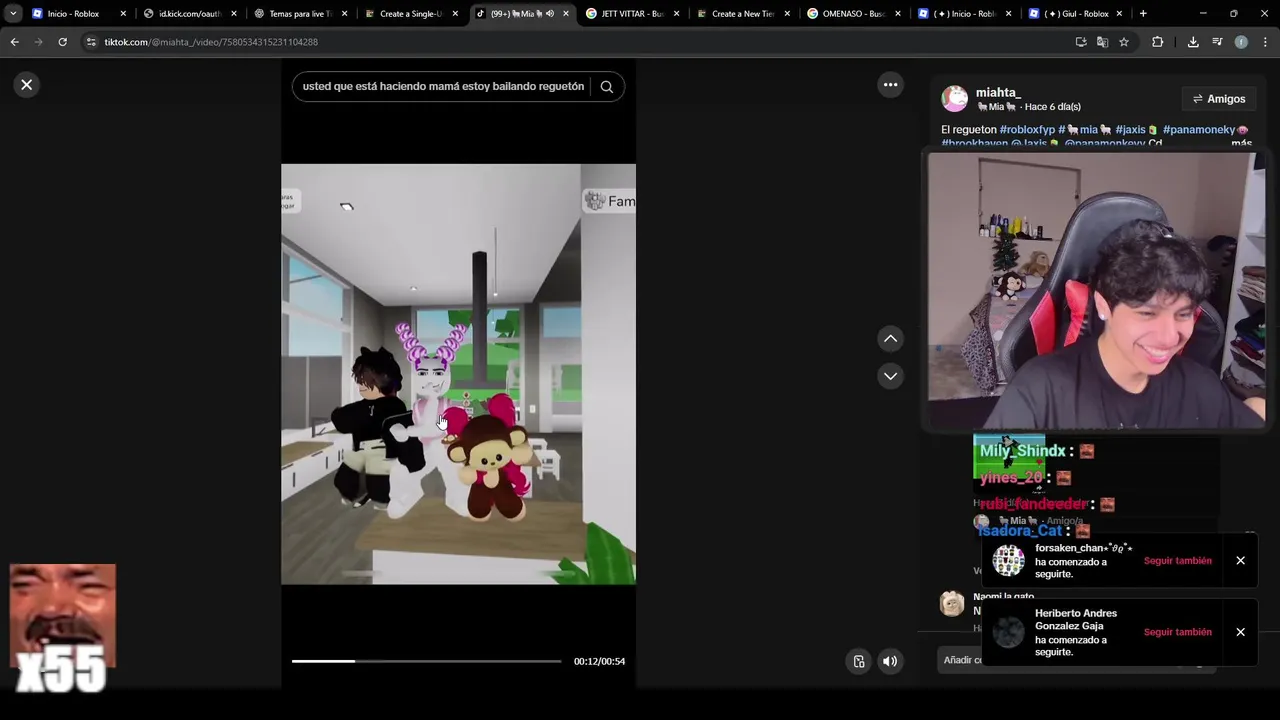Screen dimensions: 1280x720
Task: Dismiss the forsaken_chan follow notification
Action: [1240, 561]
